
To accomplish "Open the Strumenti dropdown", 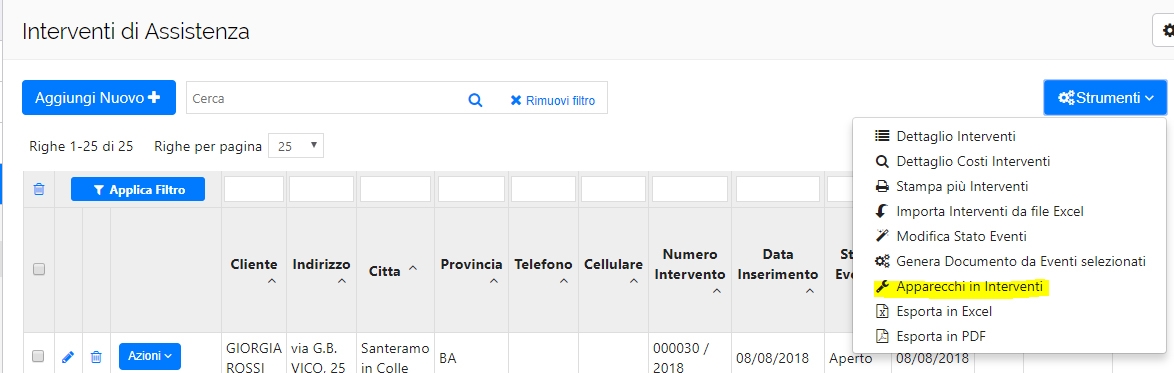I will point(1105,97).
